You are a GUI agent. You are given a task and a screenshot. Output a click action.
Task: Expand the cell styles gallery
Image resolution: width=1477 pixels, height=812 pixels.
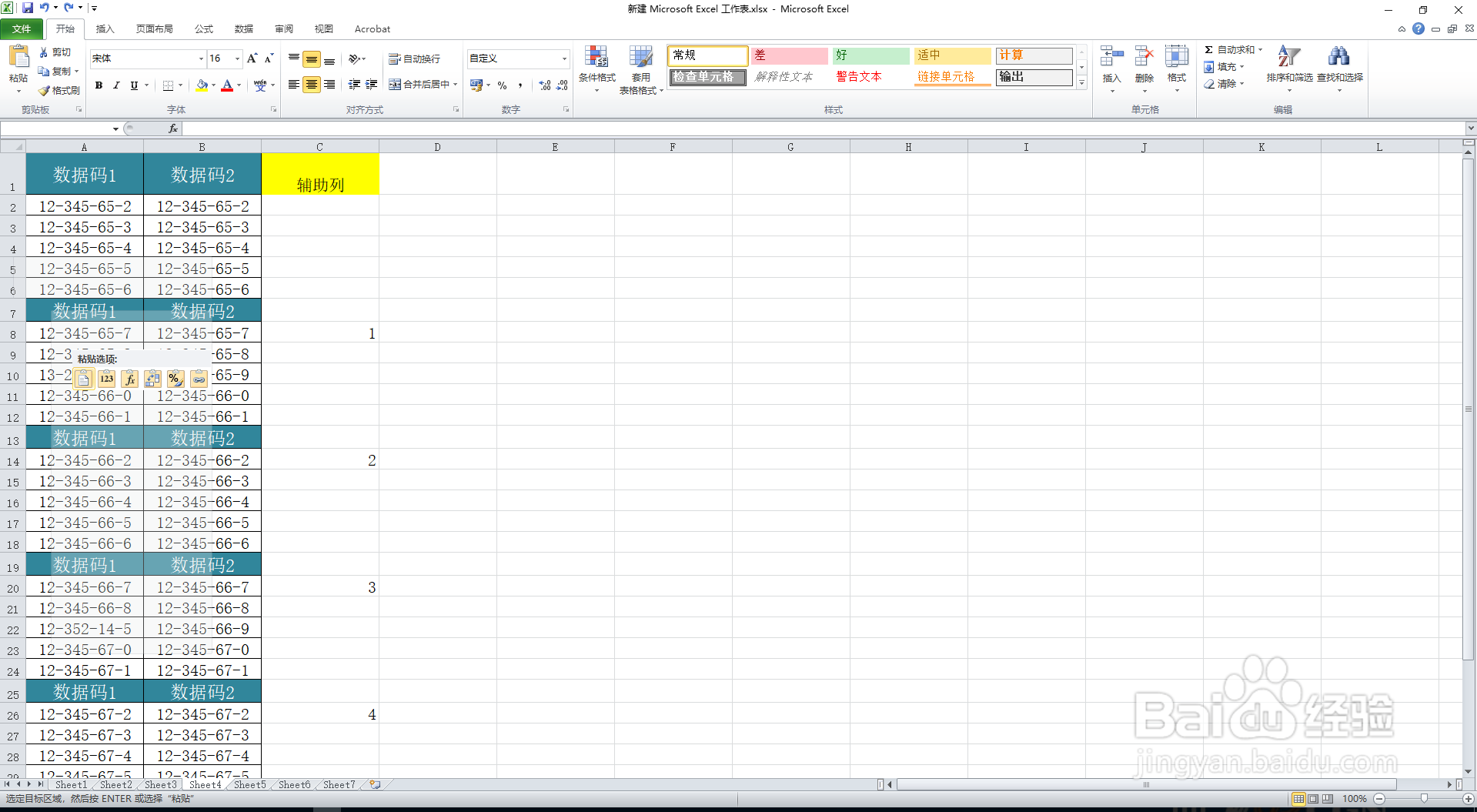click(x=1081, y=82)
